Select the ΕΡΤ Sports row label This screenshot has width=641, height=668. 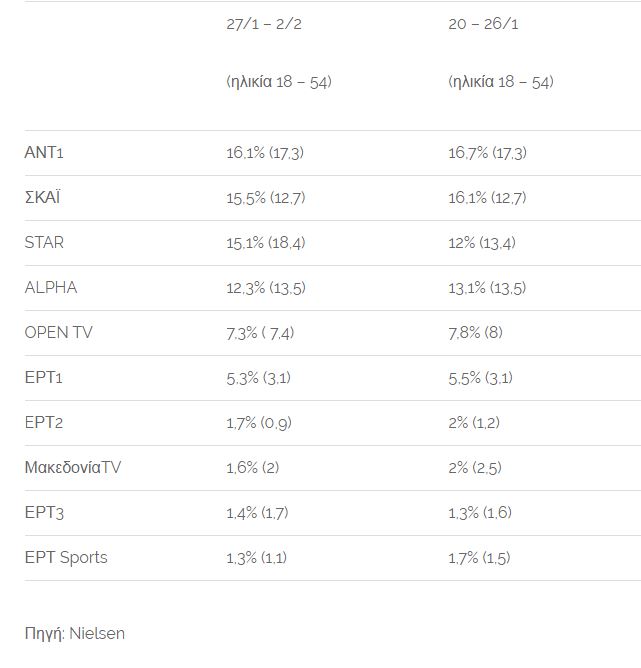pyautogui.click(x=66, y=558)
